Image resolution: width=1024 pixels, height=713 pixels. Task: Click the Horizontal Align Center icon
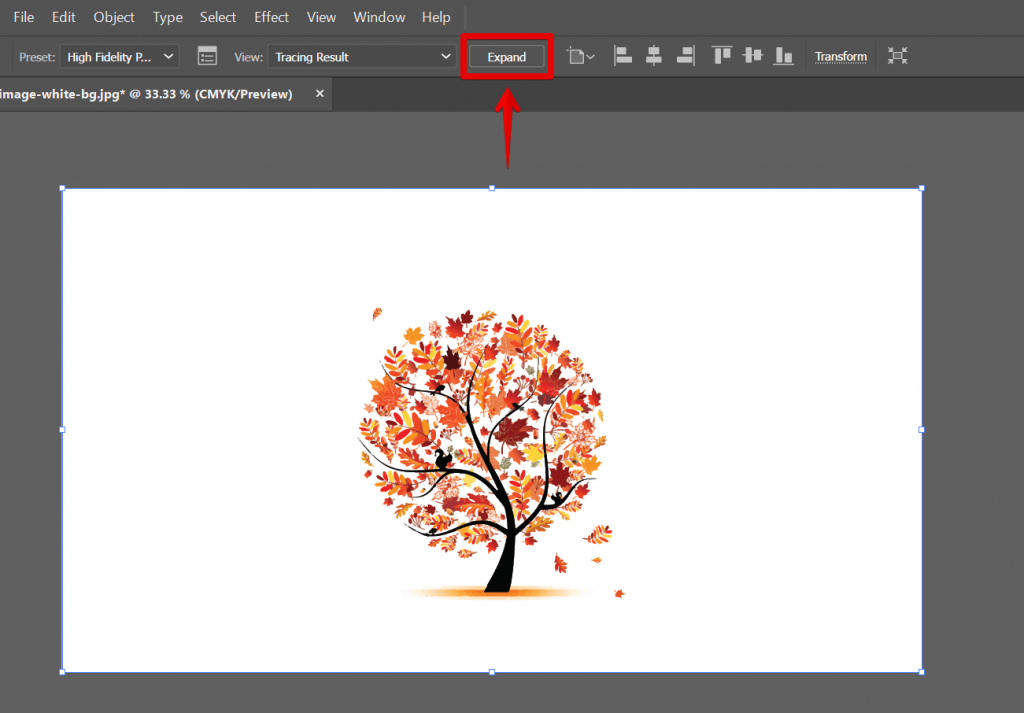pyautogui.click(x=654, y=56)
